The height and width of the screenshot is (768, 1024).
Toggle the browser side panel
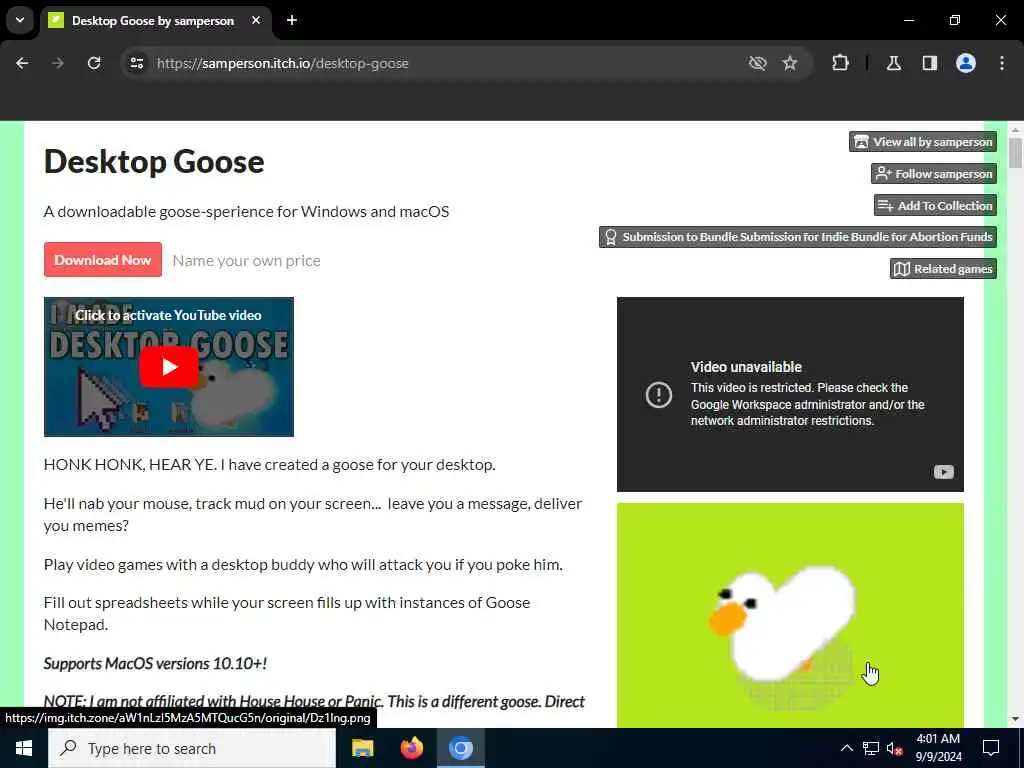pos(930,63)
